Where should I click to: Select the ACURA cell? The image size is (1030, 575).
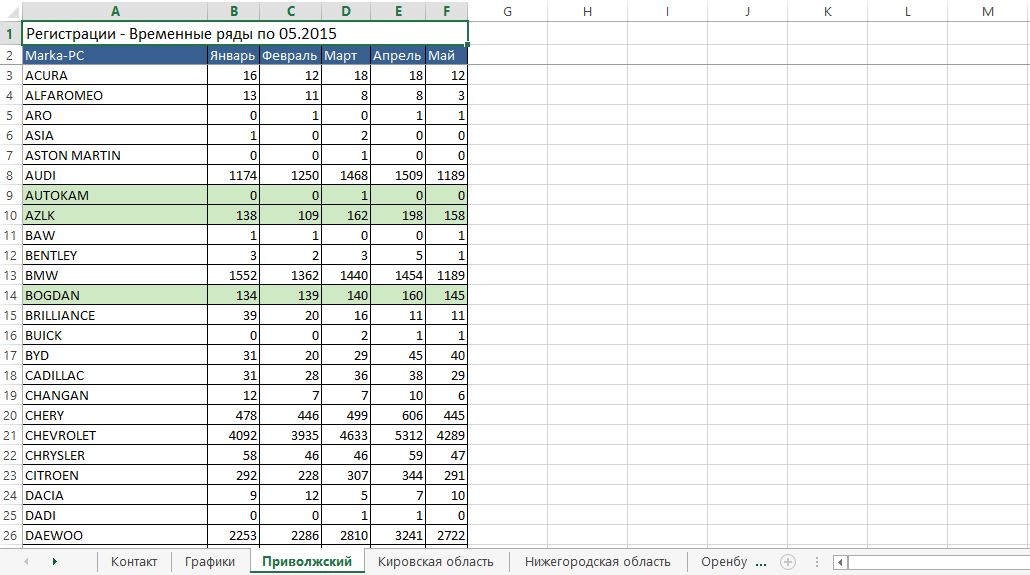pyautogui.click(x=115, y=75)
